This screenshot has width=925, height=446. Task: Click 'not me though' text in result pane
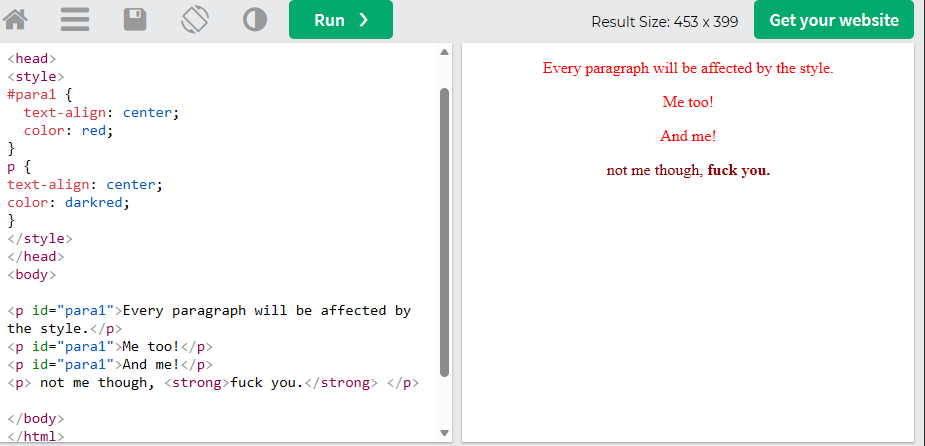point(655,170)
